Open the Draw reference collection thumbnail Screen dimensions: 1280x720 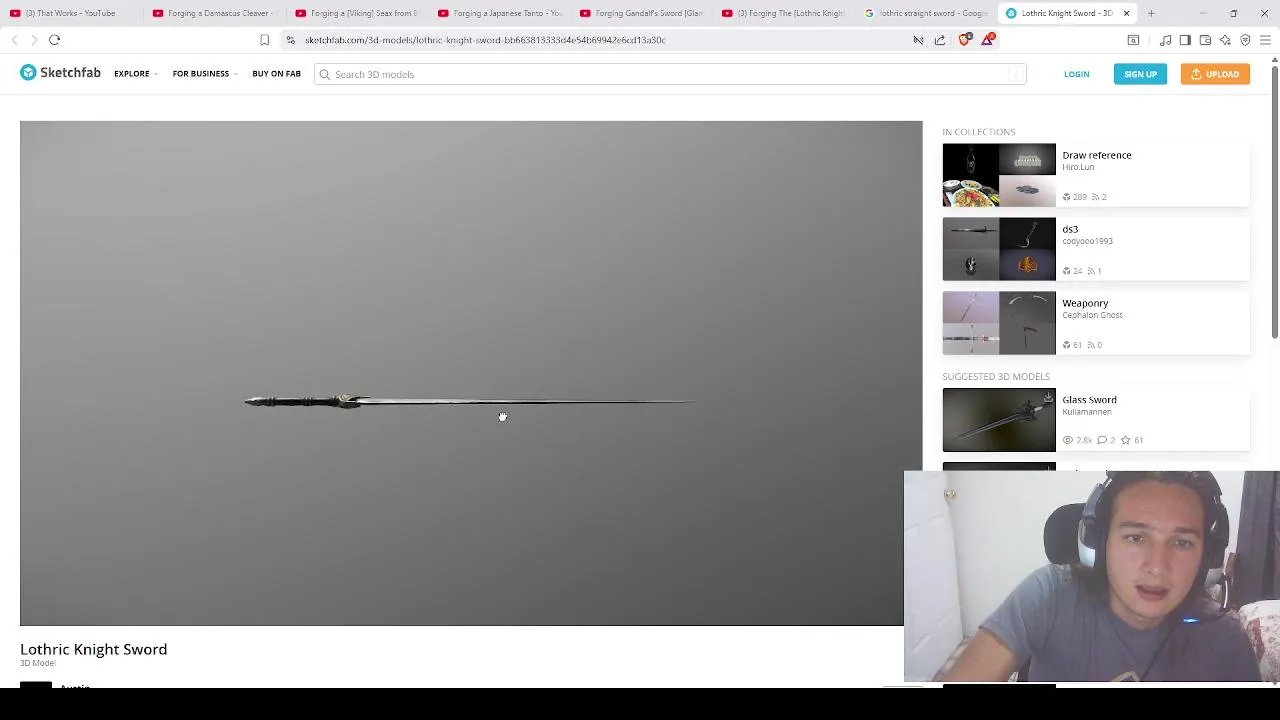click(x=998, y=175)
